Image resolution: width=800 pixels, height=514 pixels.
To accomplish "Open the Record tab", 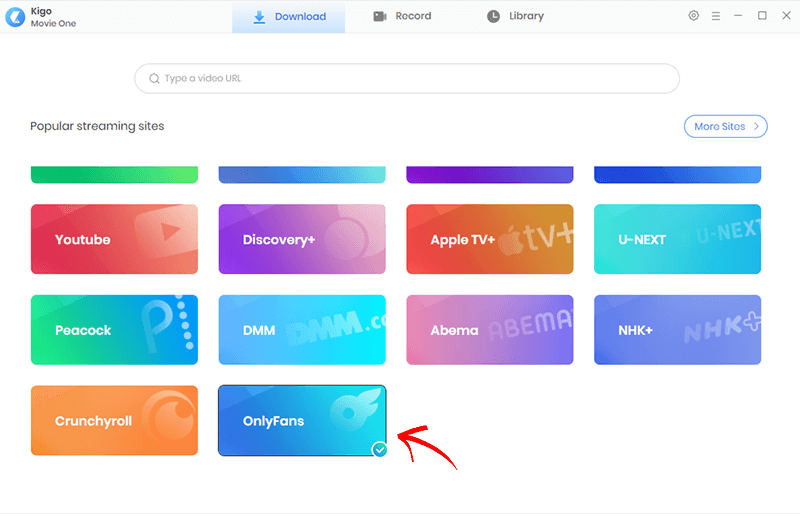I will [x=402, y=17].
